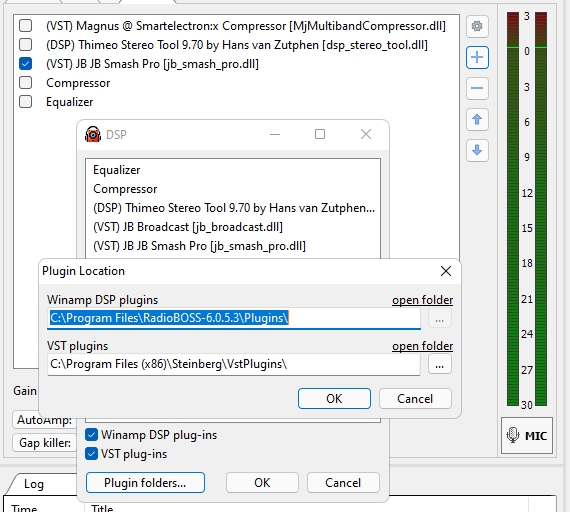Click the MIC microphone button
Viewport: 570px width, 512px height.
[527, 435]
